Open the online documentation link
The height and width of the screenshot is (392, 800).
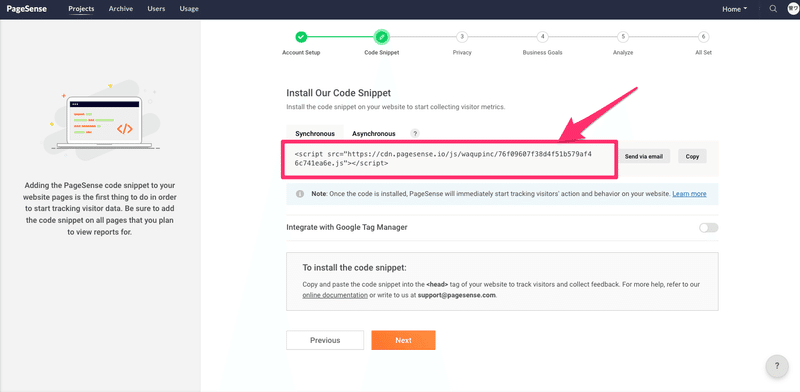tap(335, 295)
